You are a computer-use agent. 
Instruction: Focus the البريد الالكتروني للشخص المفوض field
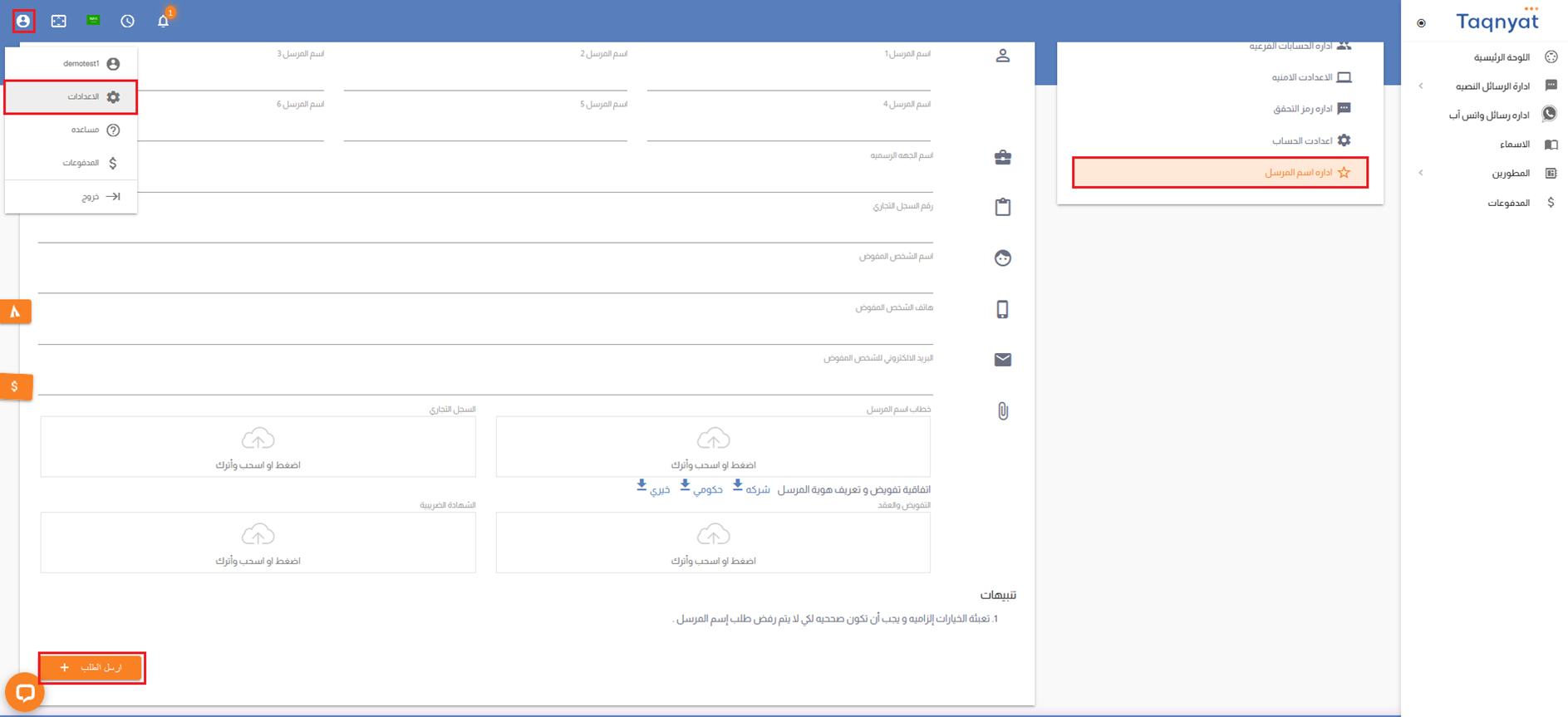point(485,381)
